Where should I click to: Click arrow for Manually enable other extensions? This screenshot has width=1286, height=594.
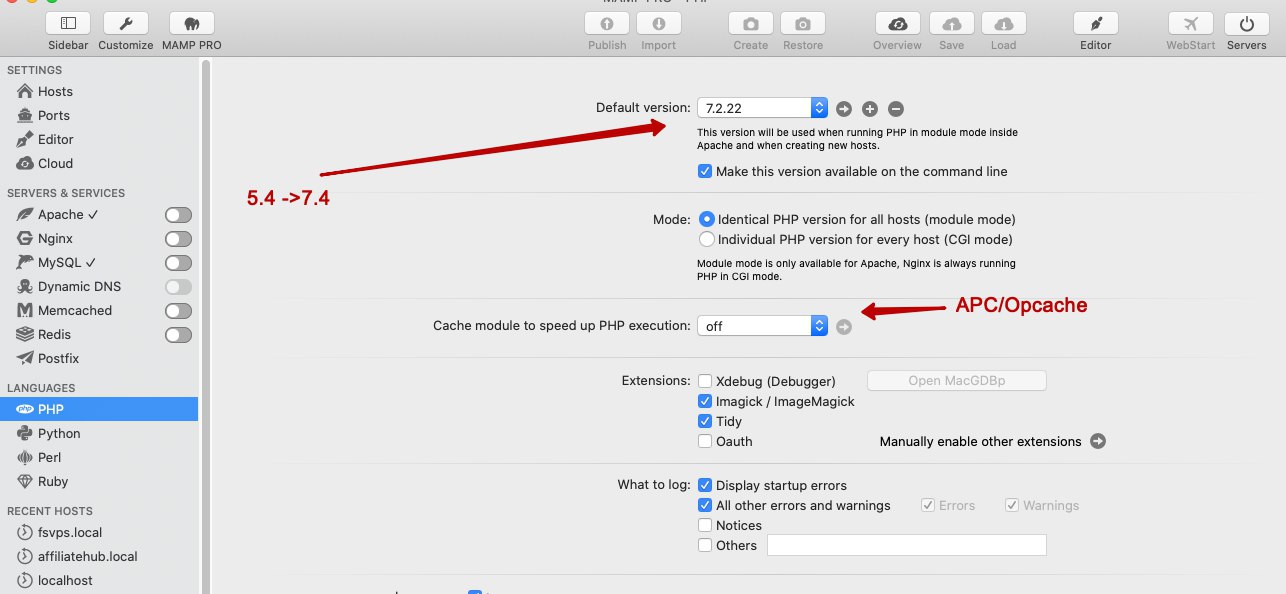pos(1098,441)
